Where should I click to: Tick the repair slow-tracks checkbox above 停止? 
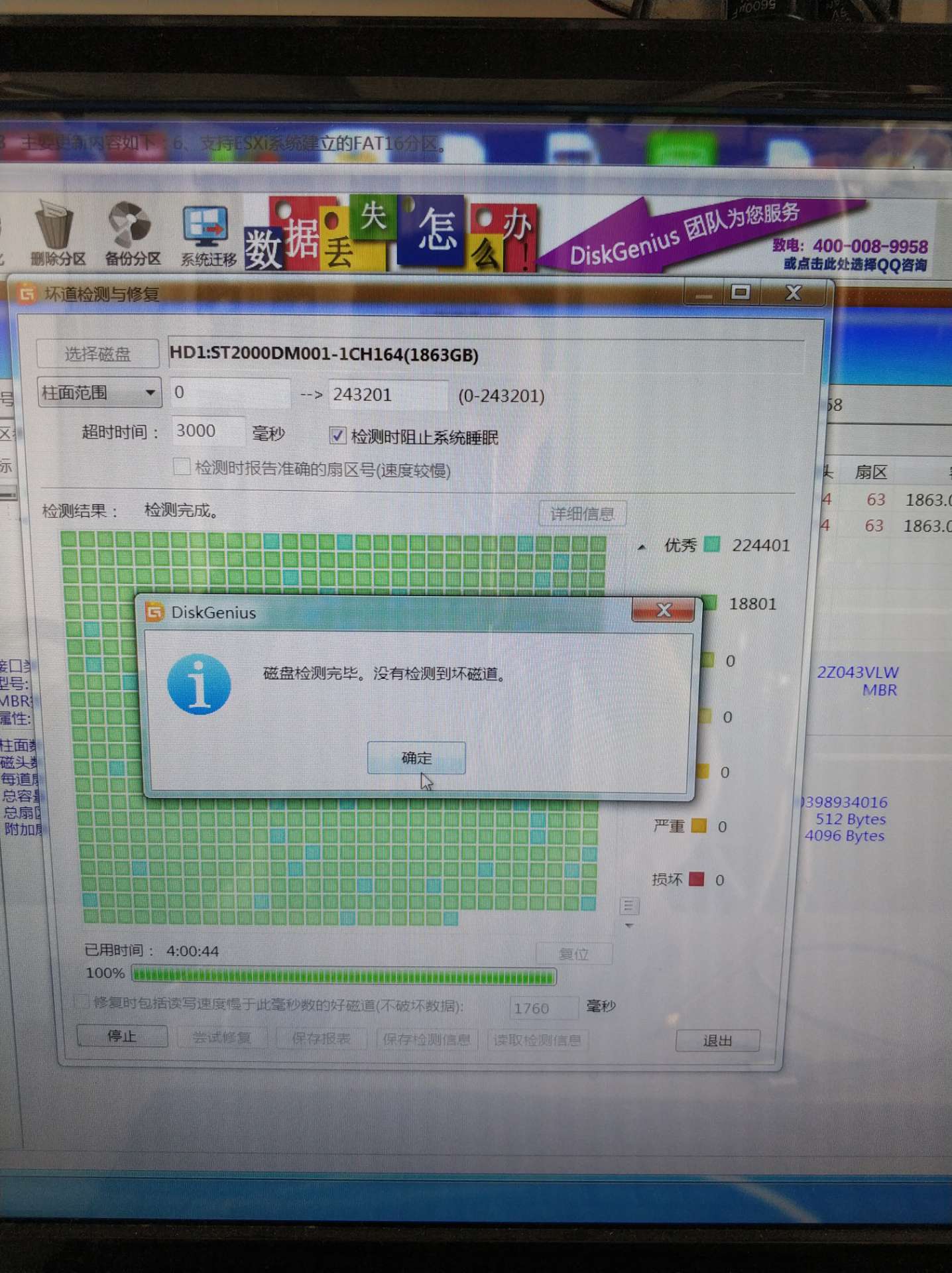pos(82,1001)
